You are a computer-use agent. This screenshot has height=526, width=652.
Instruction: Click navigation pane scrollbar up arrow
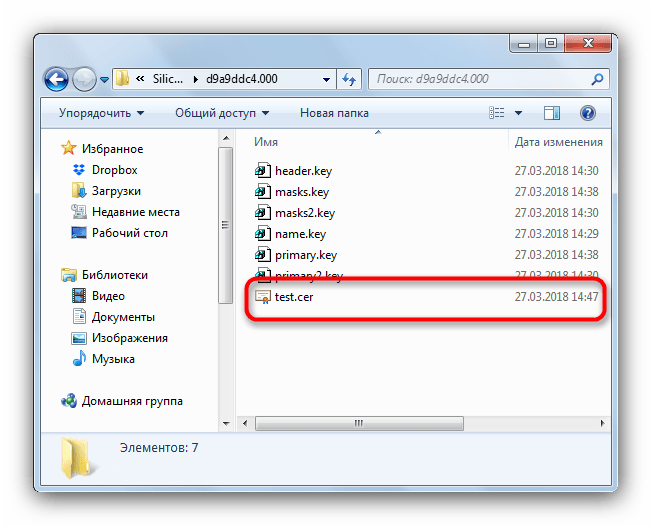pyautogui.click(x=226, y=138)
